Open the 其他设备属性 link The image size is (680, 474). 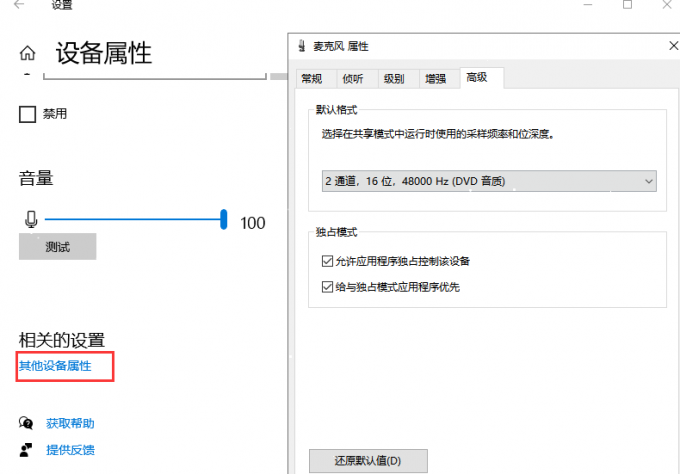point(55,366)
